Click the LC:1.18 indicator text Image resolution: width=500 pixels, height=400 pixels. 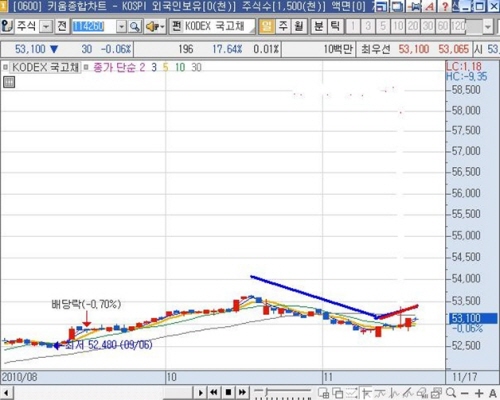[x=464, y=66]
